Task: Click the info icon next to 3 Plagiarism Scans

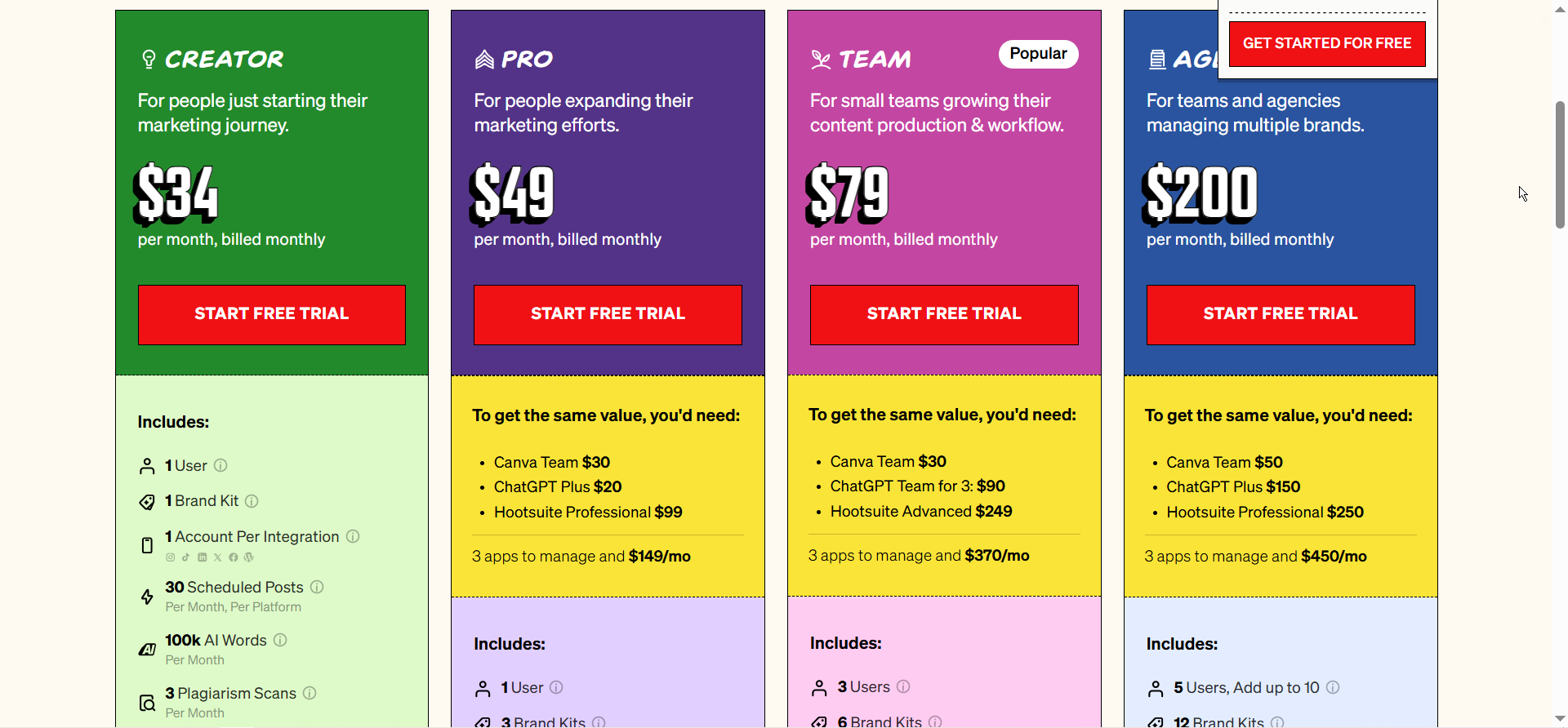Action: click(310, 693)
